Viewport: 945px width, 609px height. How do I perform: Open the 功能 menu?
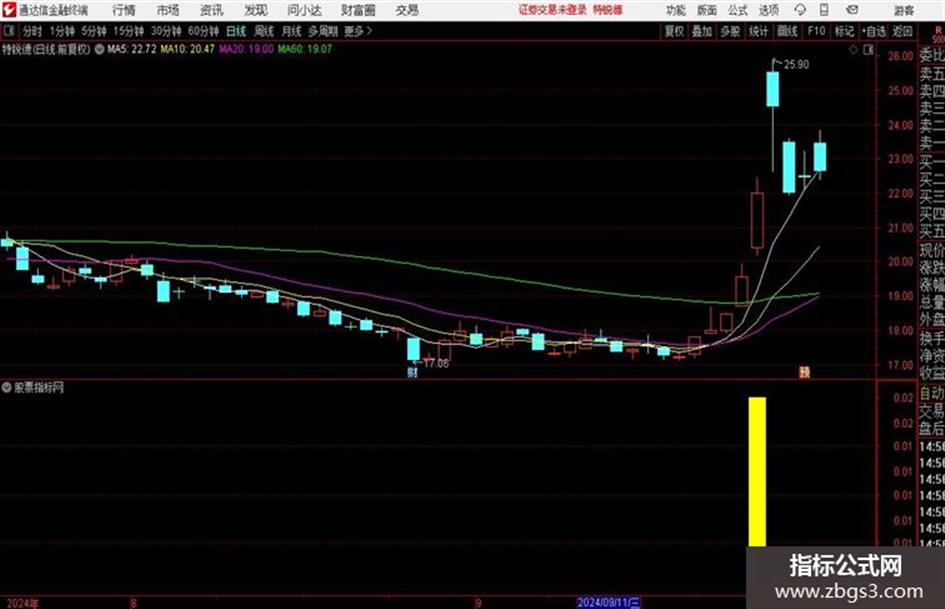(x=676, y=10)
